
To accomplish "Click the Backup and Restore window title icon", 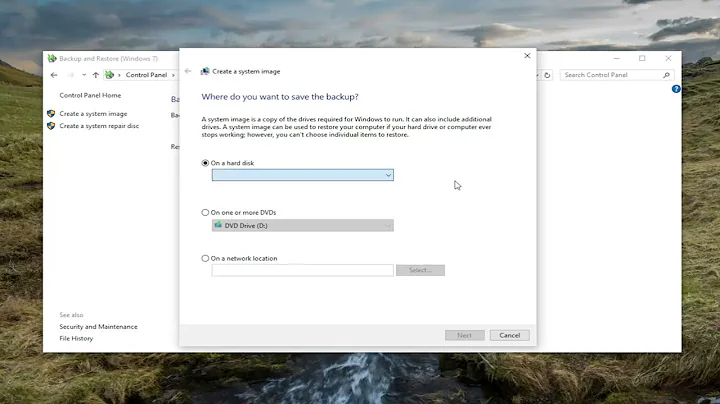I will point(52,58).
